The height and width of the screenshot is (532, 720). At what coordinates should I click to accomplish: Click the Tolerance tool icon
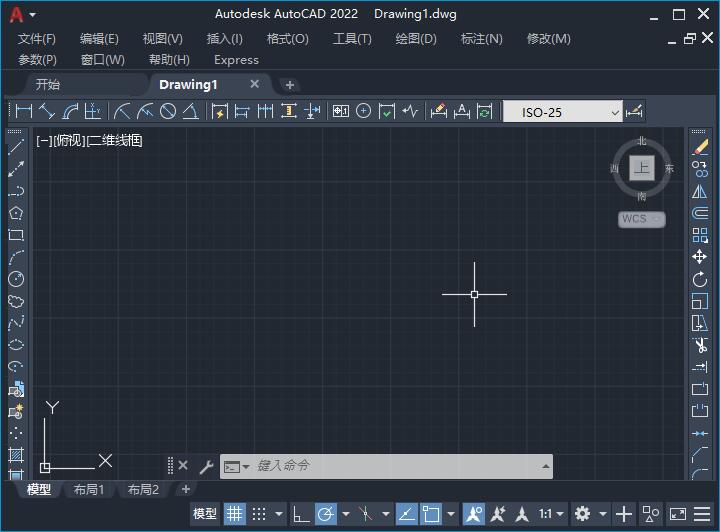[x=341, y=112]
